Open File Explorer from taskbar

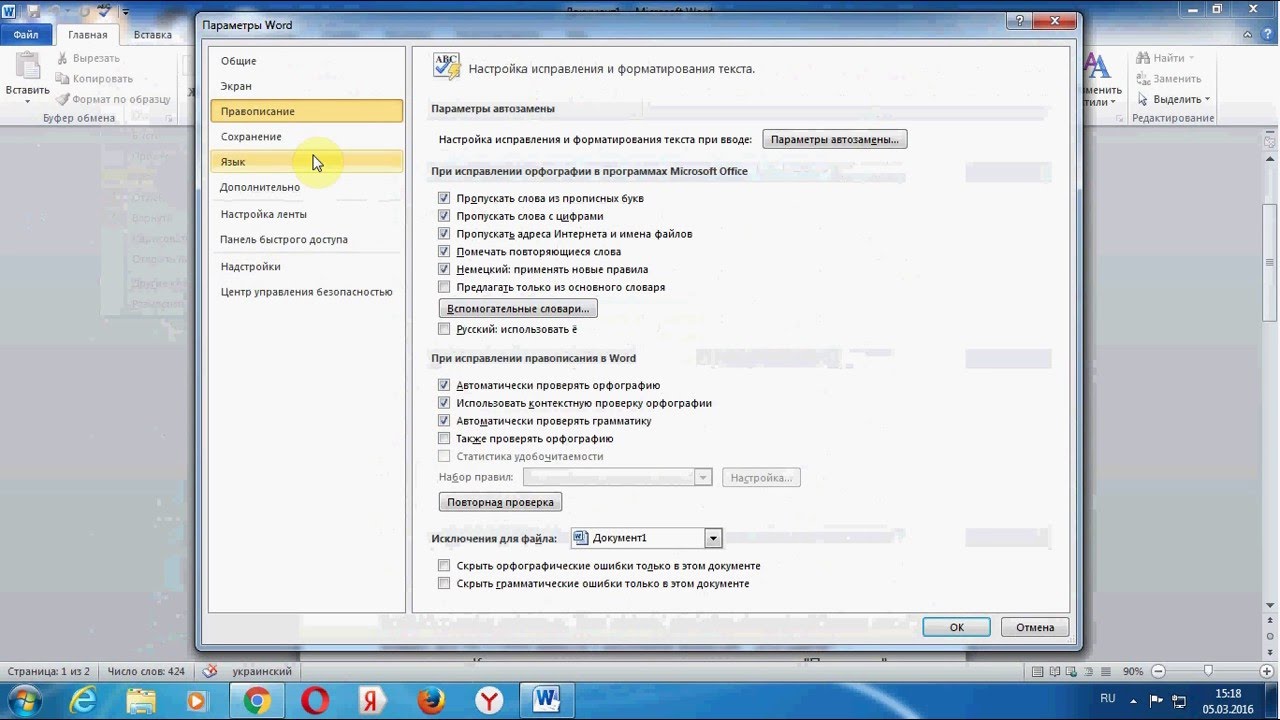(x=141, y=701)
